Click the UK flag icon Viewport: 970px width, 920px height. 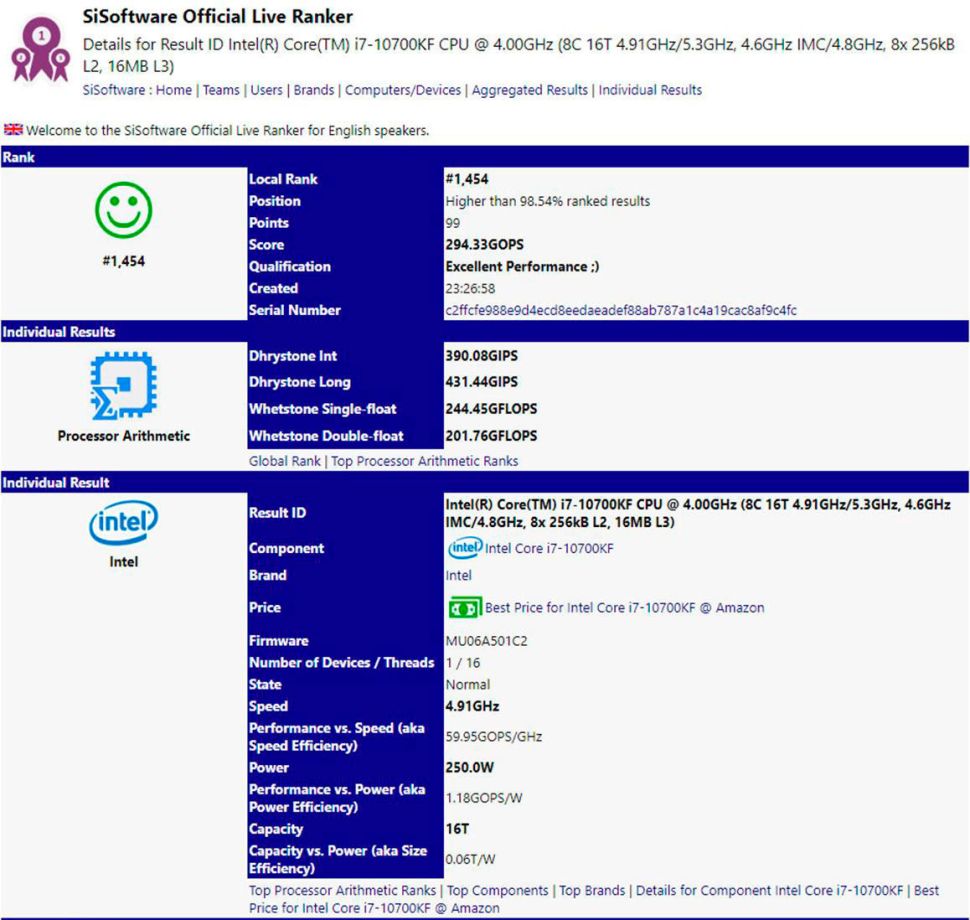(x=13, y=130)
